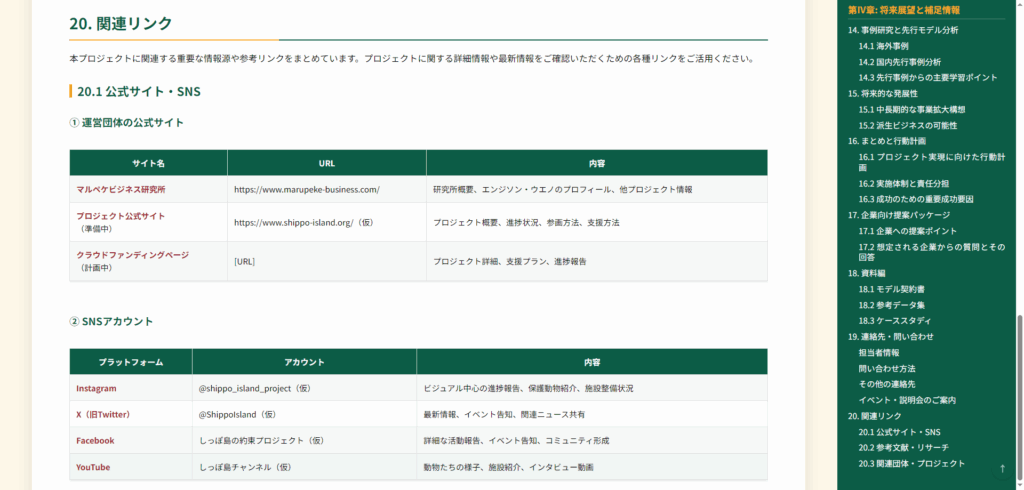1024x490 pixels.
Task: Open クラウドファンディングページ link
Action: click(133, 255)
